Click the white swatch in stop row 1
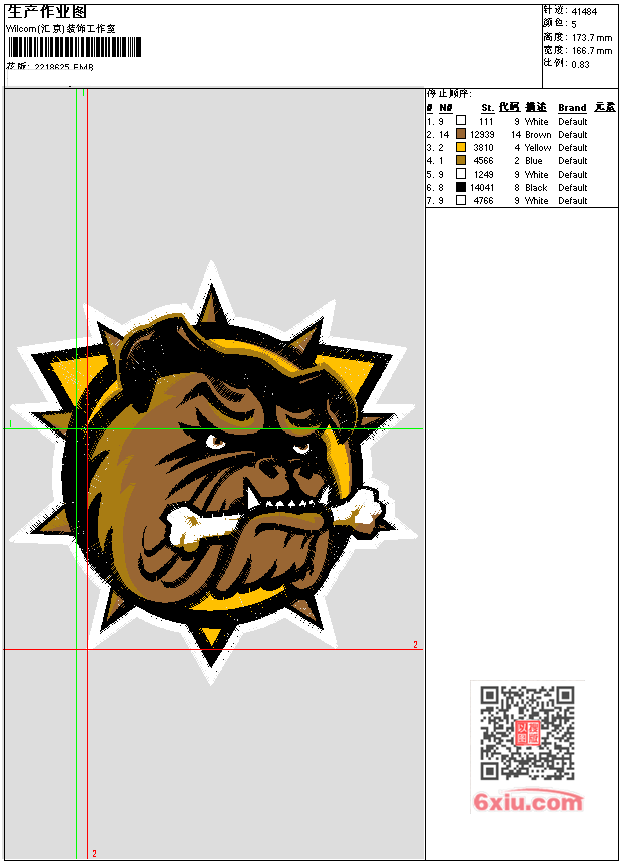The height and width of the screenshot is (861, 620). tap(461, 120)
